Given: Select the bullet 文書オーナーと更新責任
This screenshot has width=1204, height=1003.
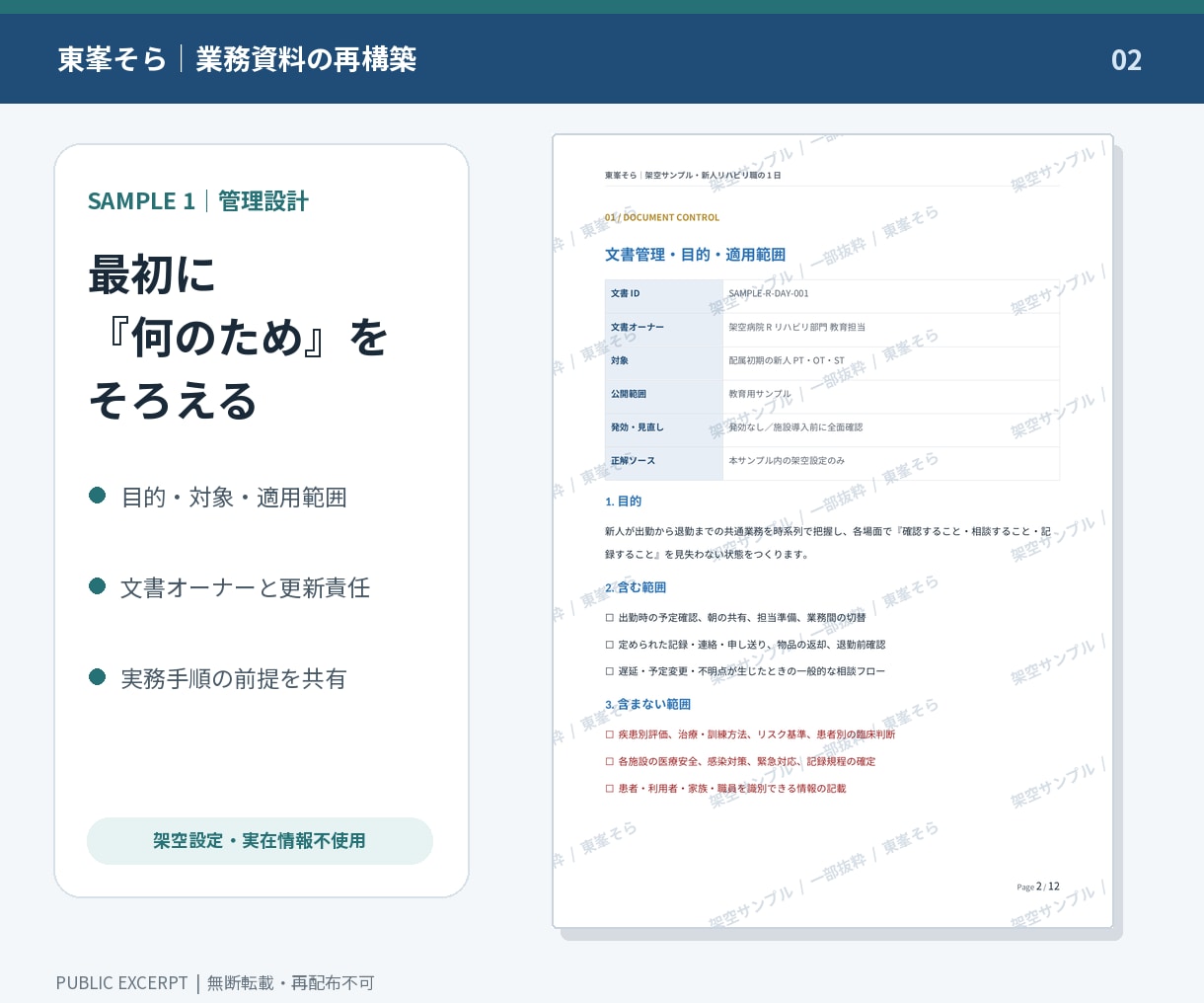Looking at the screenshot, I should pos(245,588).
